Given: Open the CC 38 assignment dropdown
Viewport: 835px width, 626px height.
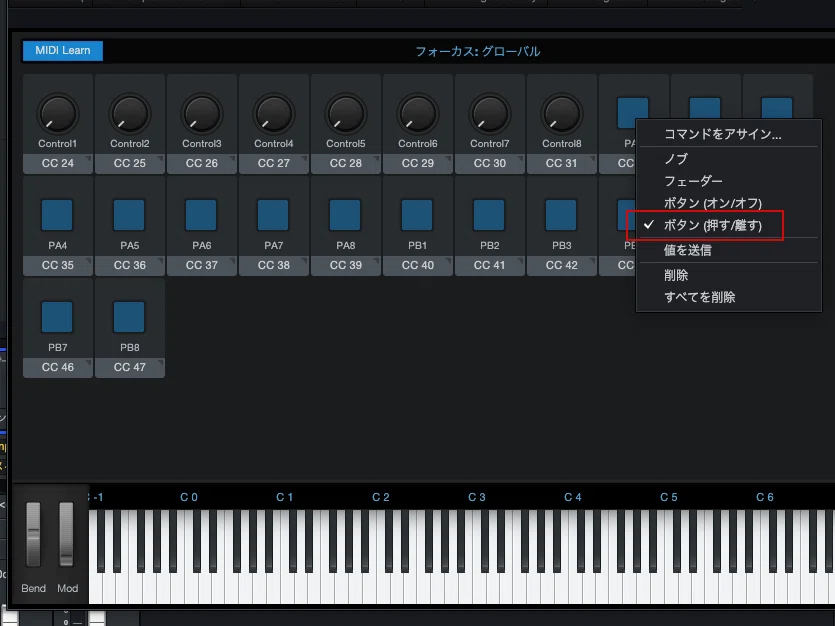Looking at the screenshot, I should pos(274,265).
